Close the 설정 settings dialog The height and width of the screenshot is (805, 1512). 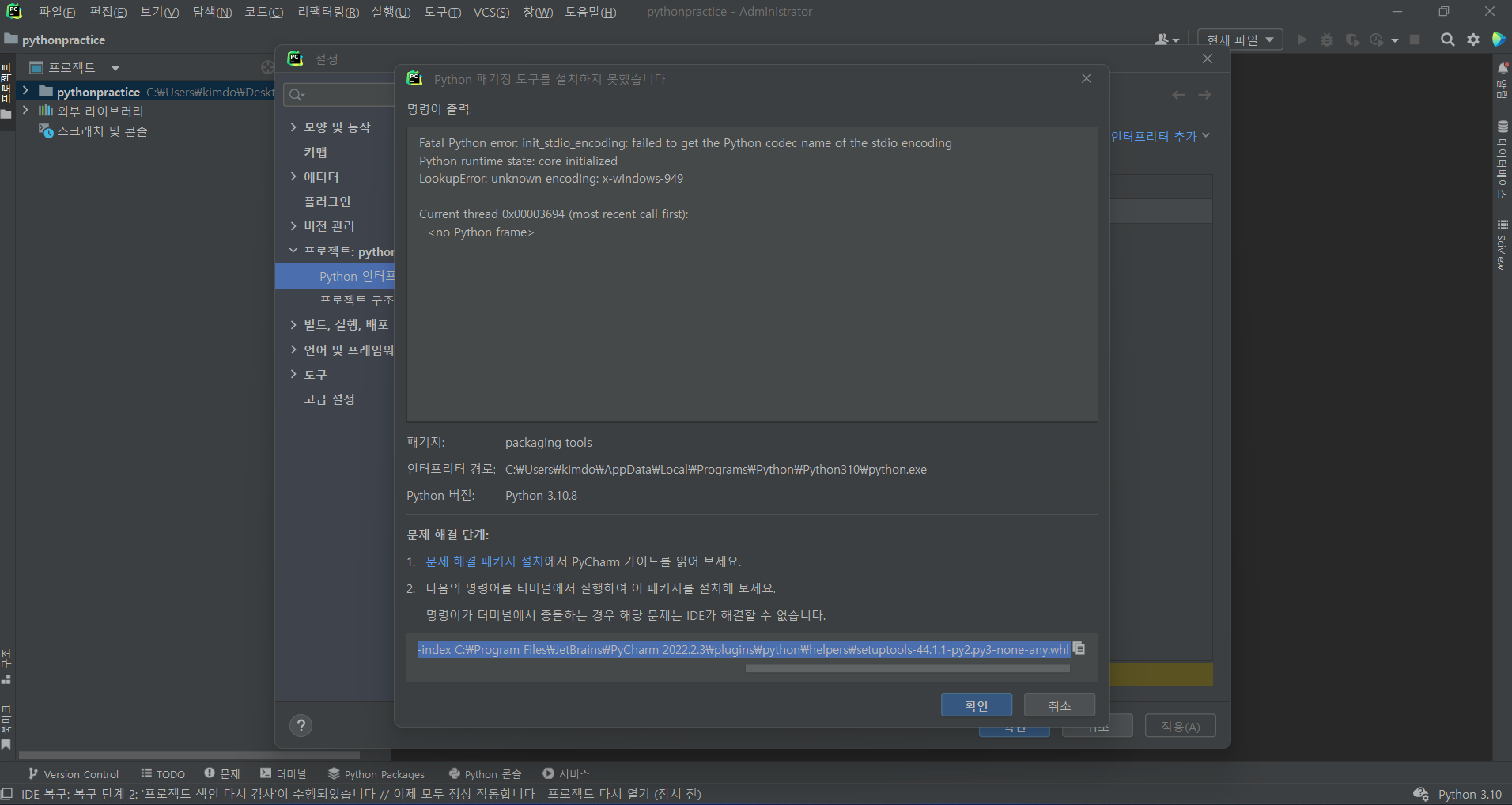(x=1208, y=59)
